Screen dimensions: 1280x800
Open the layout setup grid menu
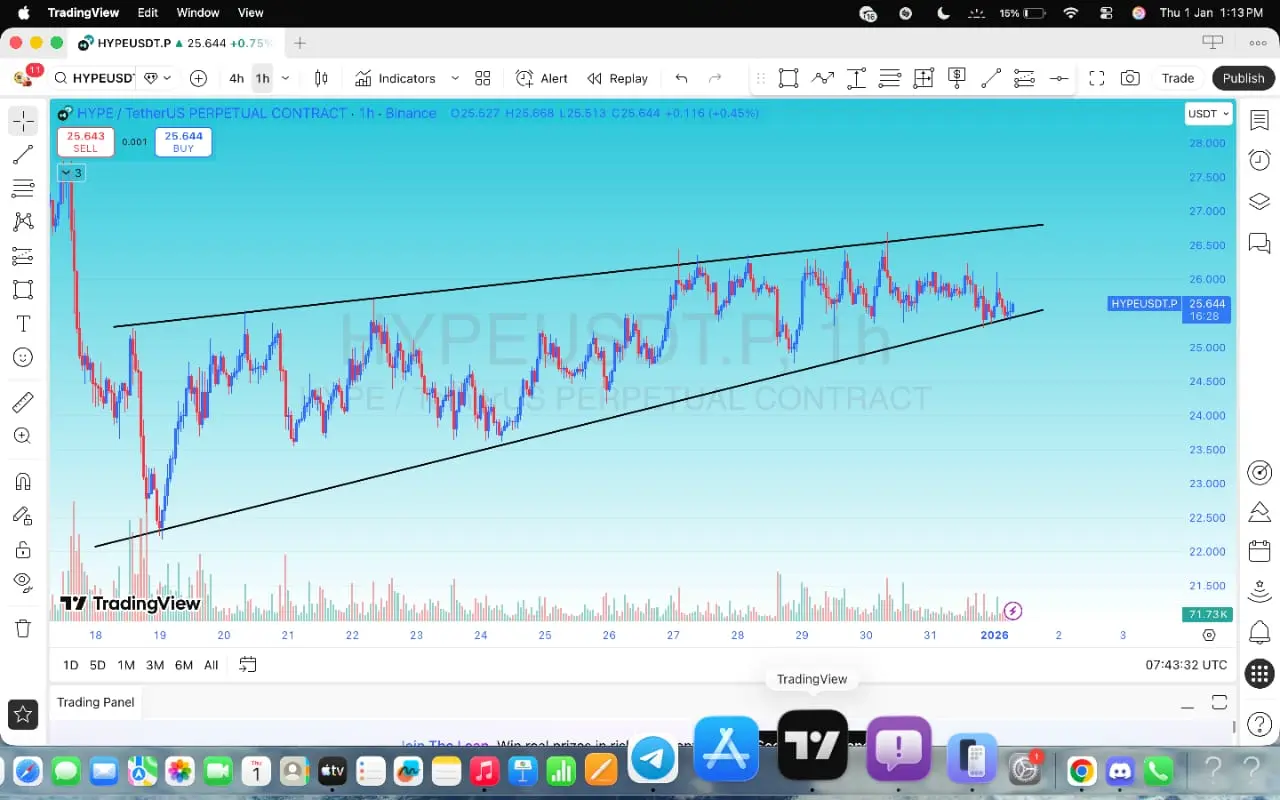pos(483,78)
